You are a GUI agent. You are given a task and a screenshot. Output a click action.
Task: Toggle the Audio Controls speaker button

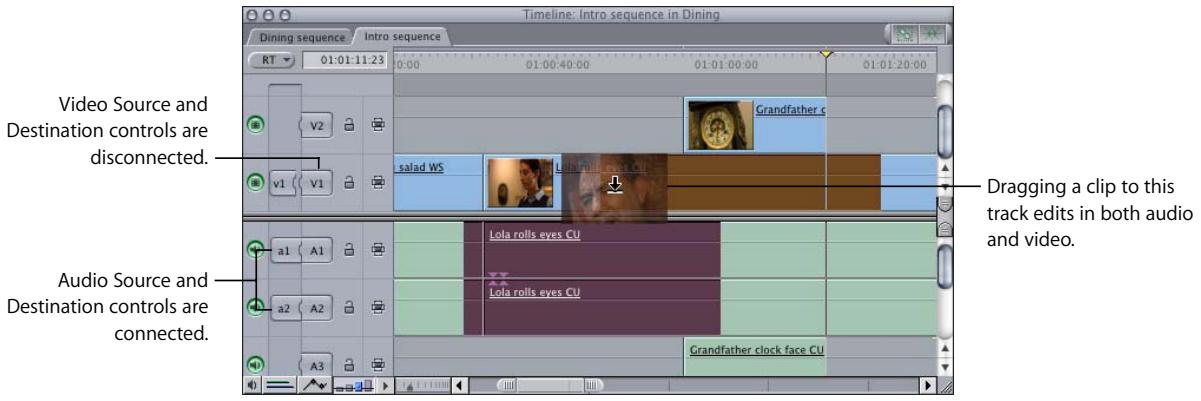coord(250,385)
